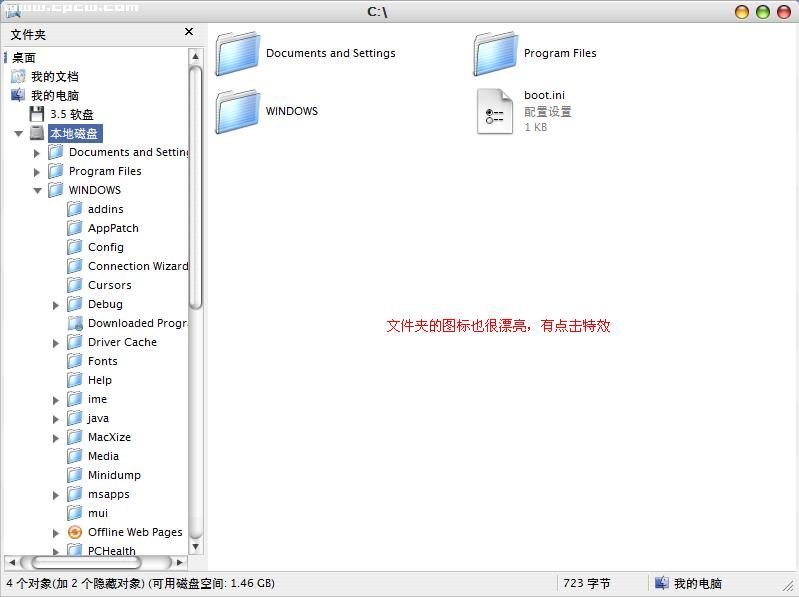Viewport: 799px width, 597px height.
Task: Click the Media folder icon
Action: tap(75, 456)
